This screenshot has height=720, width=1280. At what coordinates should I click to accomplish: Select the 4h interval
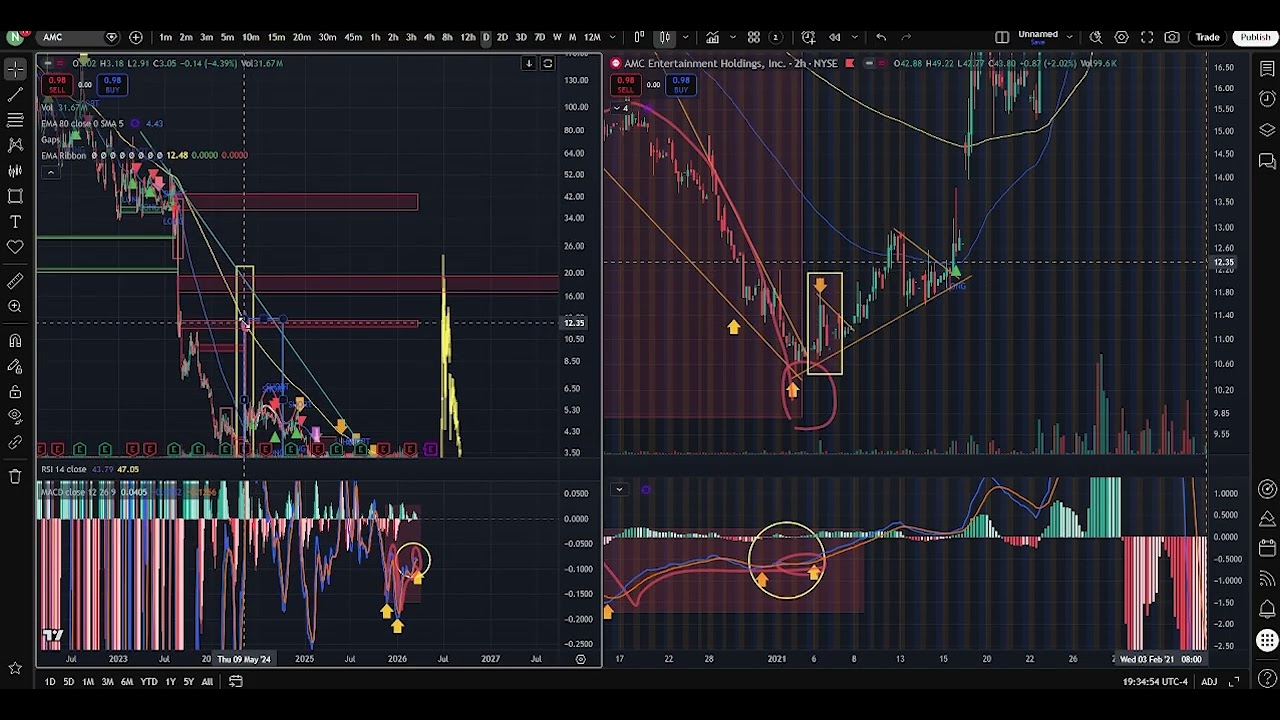(429, 37)
